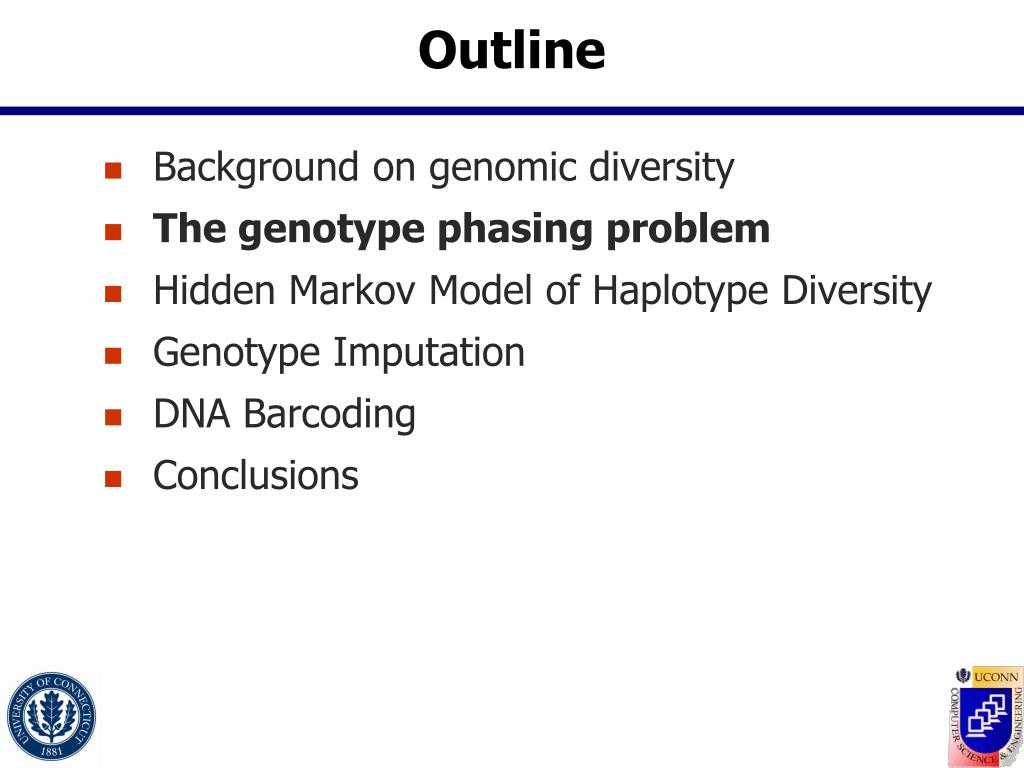
Task: Click the word Haplotype in third bullet
Action: [680, 291]
